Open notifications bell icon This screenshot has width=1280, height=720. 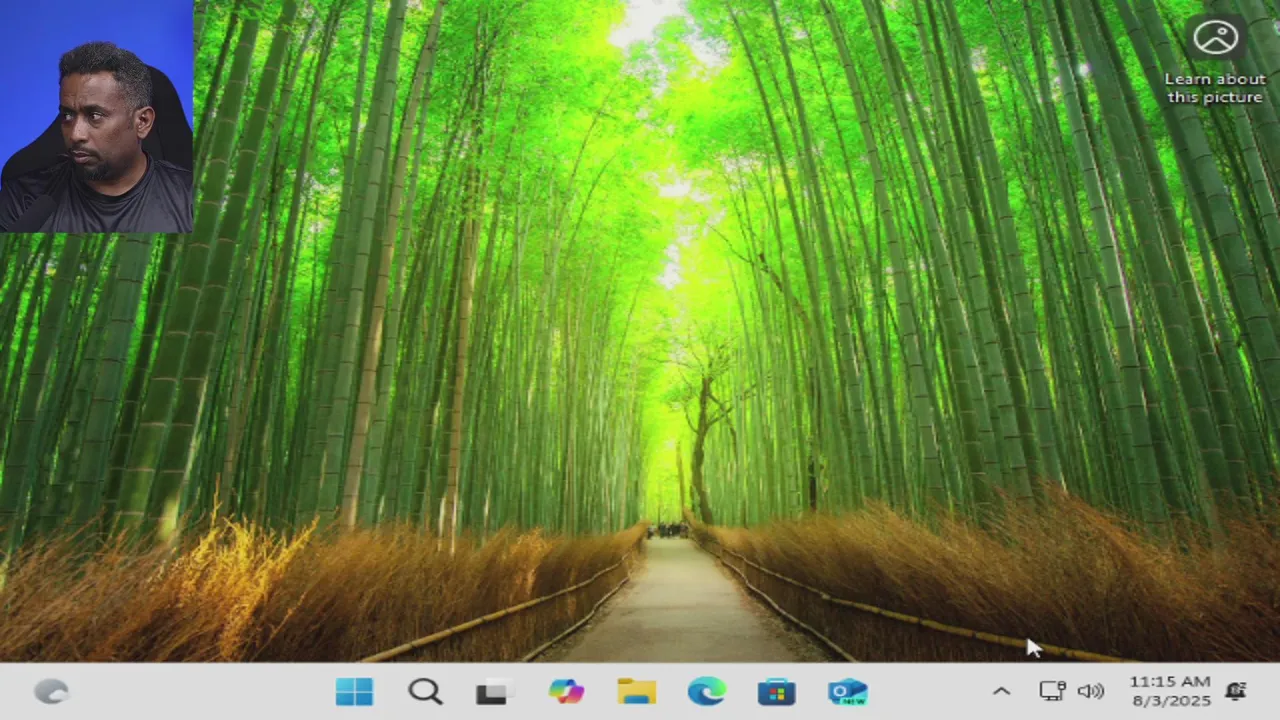tap(1236, 691)
